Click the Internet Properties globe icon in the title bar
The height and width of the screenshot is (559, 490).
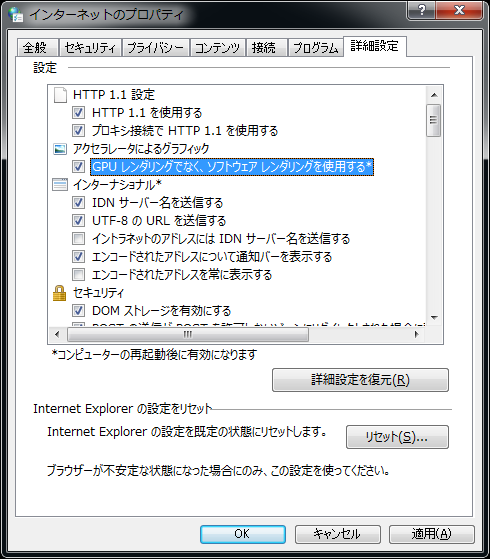click(15, 14)
